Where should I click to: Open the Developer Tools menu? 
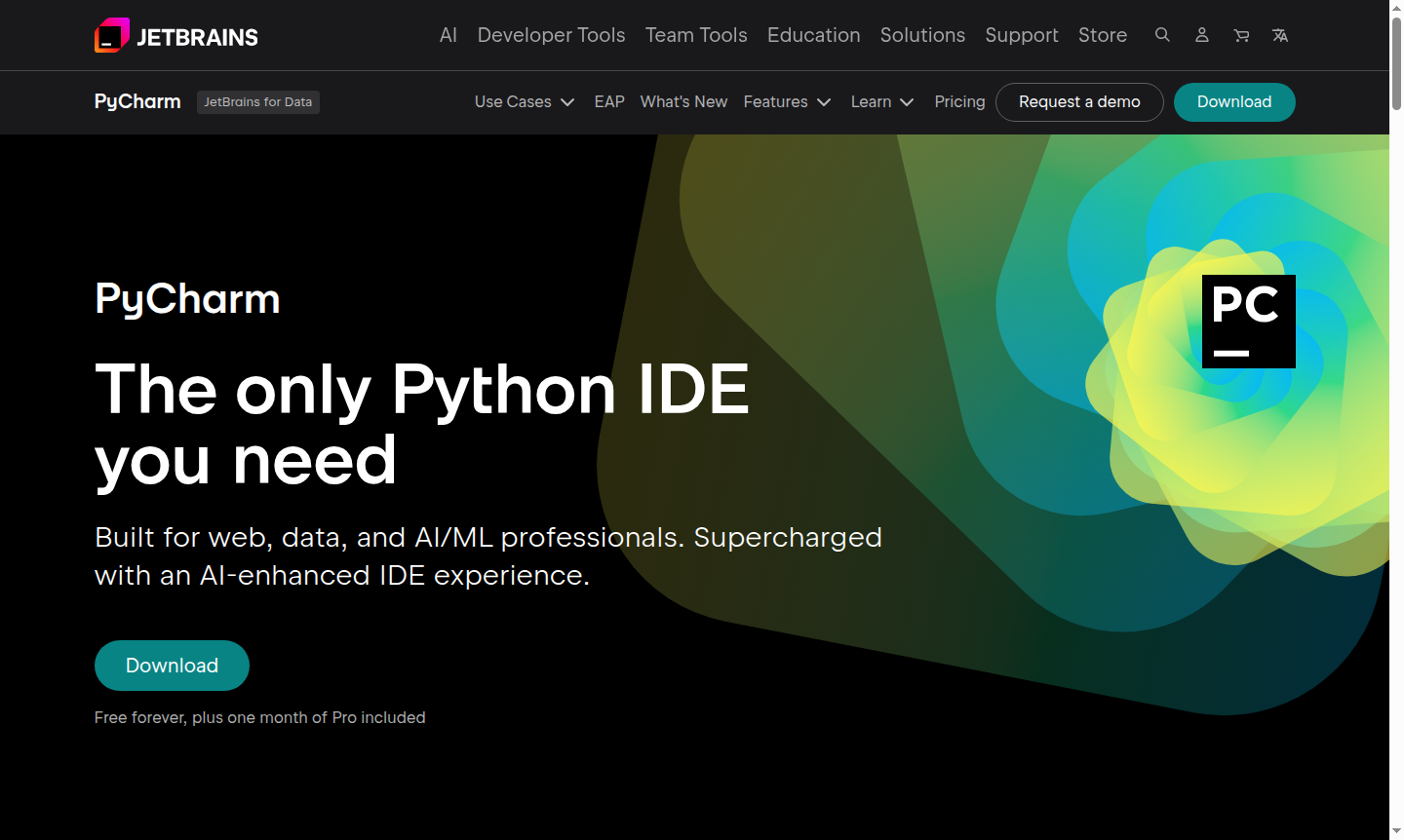tap(551, 35)
